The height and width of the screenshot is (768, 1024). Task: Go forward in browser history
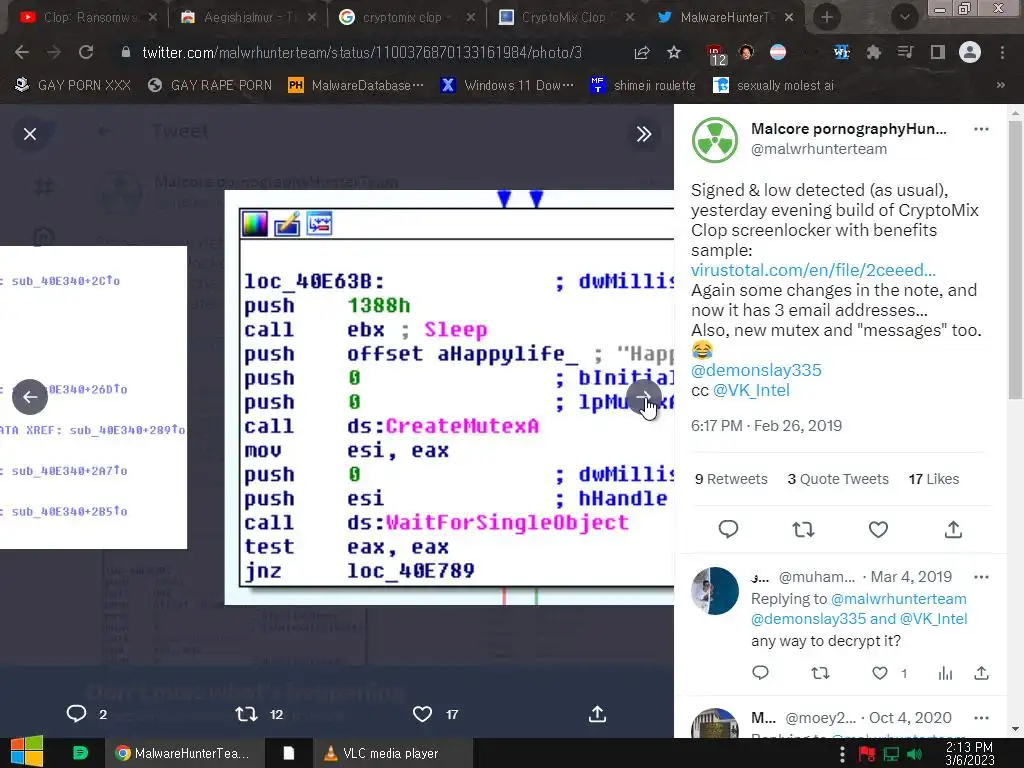(x=54, y=52)
